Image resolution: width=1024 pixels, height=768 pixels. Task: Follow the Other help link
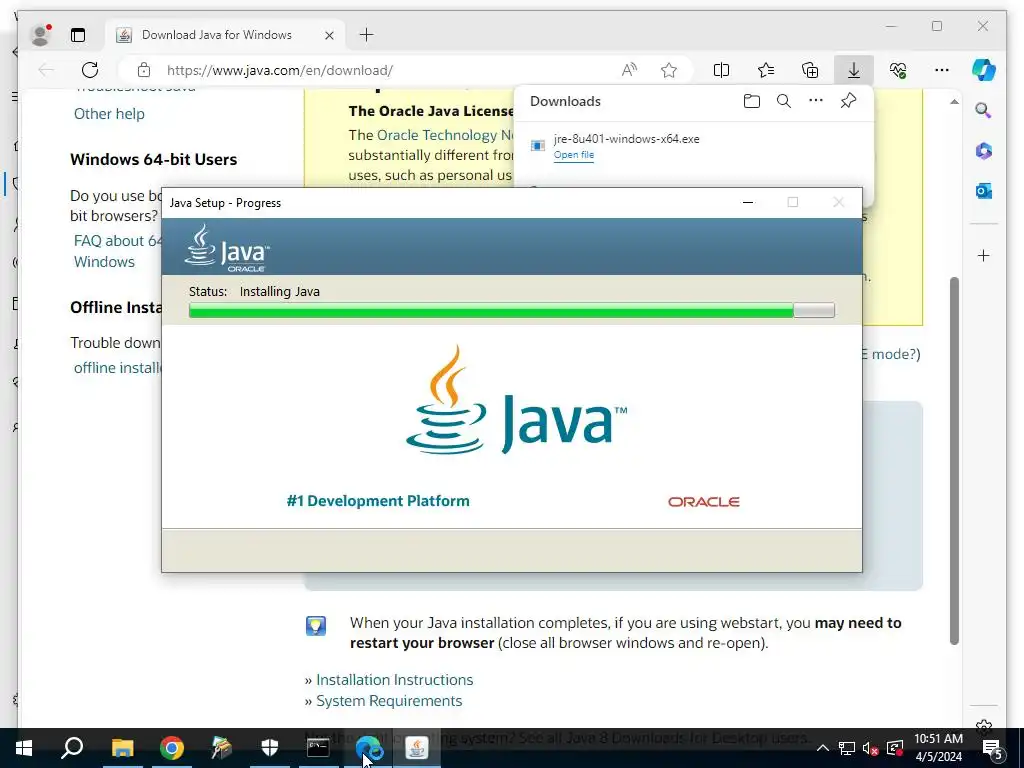109,114
